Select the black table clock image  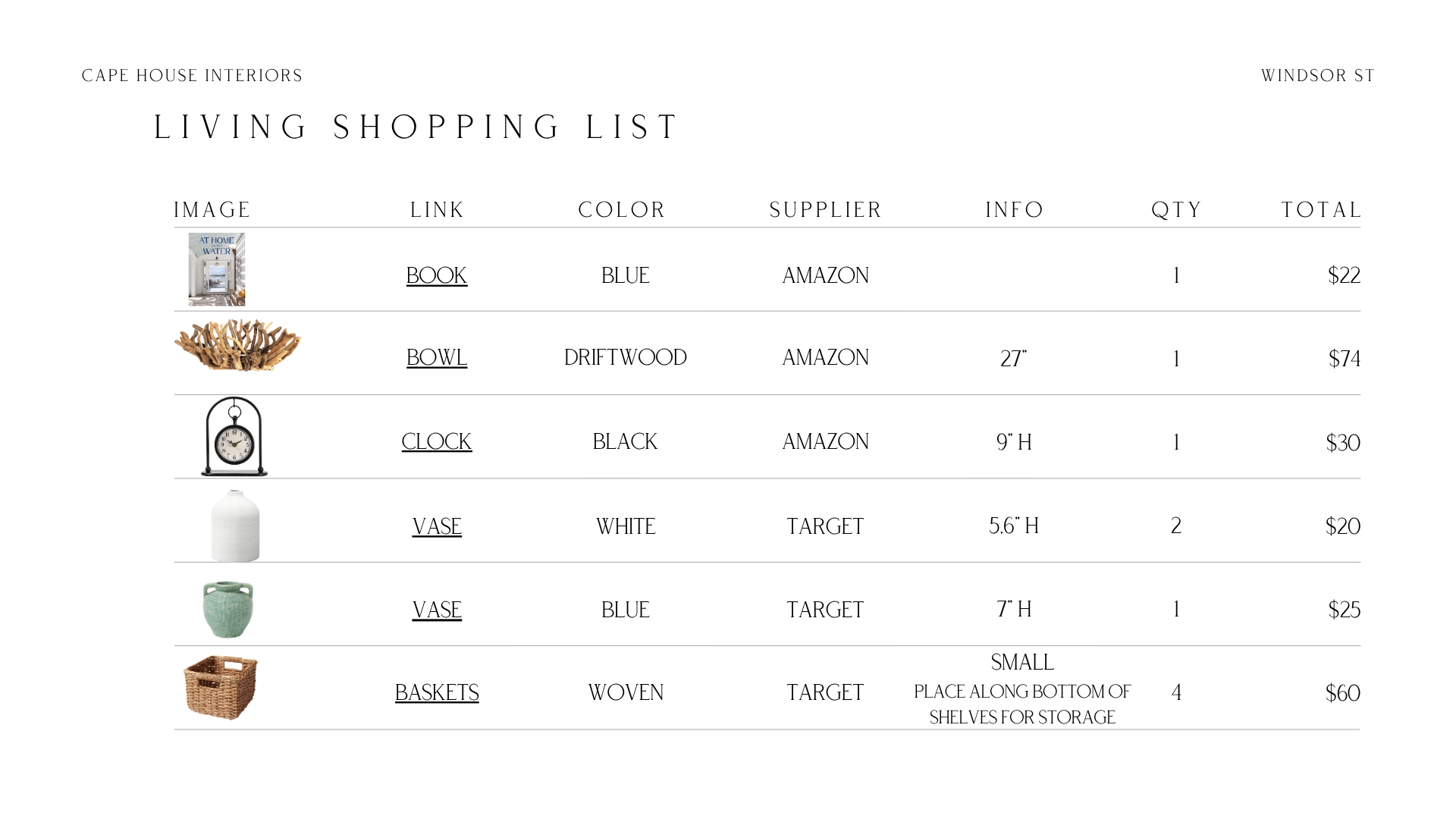[x=234, y=436]
